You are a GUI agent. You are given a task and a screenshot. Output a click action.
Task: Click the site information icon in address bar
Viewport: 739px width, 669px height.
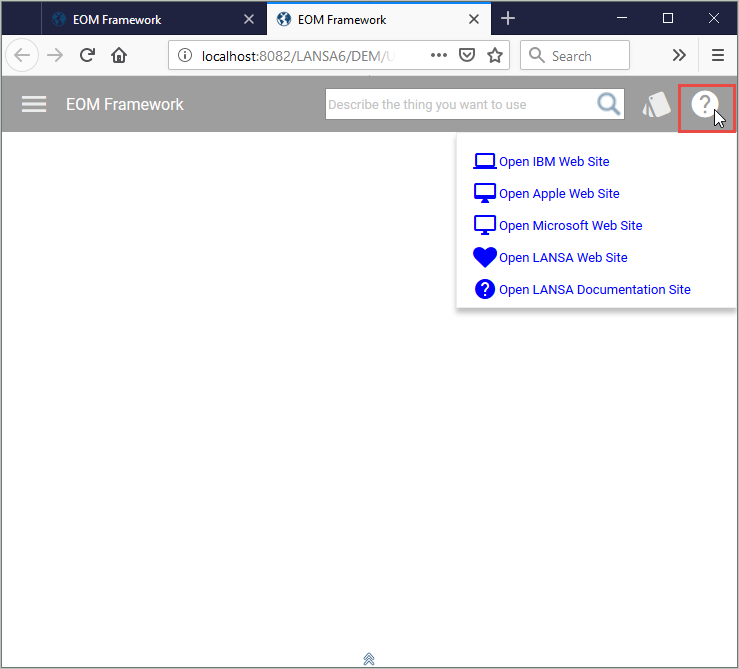185,56
